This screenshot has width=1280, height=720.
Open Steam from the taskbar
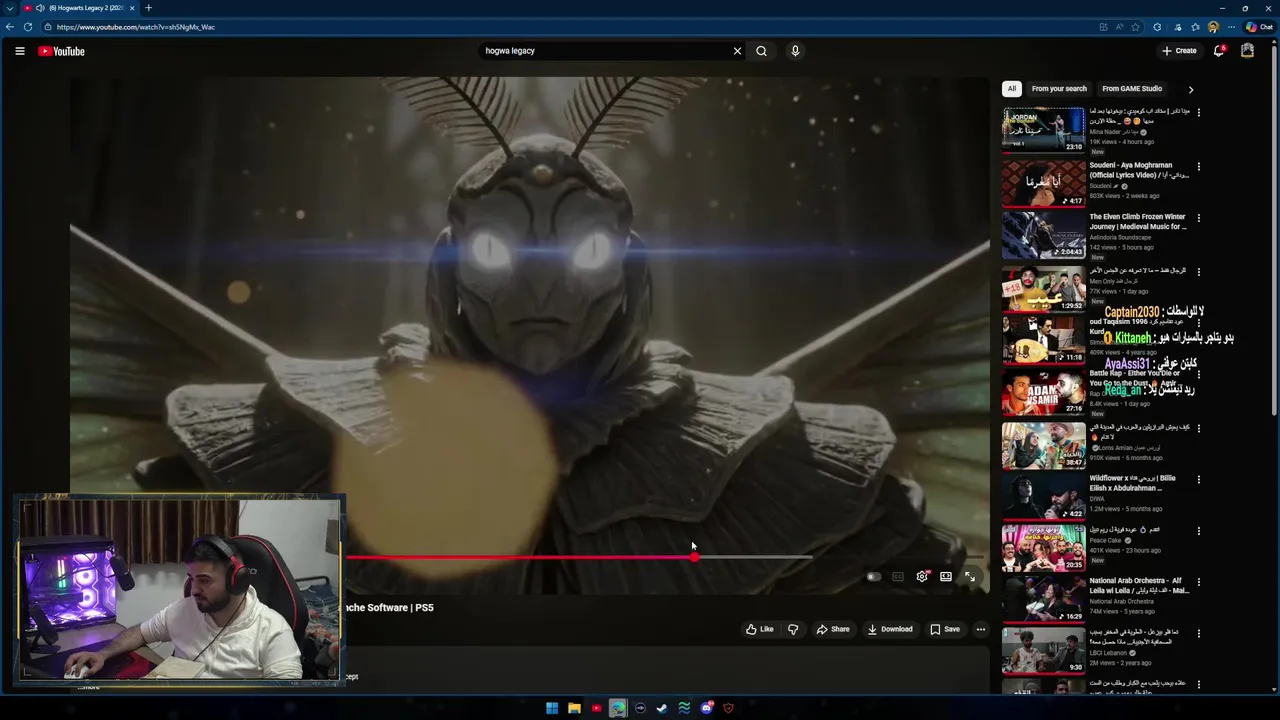point(662,708)
